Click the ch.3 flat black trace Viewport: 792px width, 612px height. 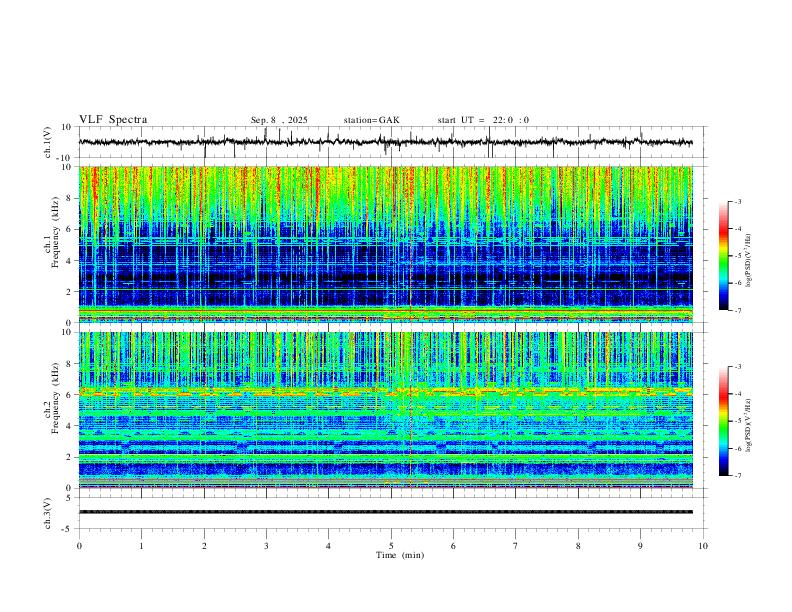386,512
